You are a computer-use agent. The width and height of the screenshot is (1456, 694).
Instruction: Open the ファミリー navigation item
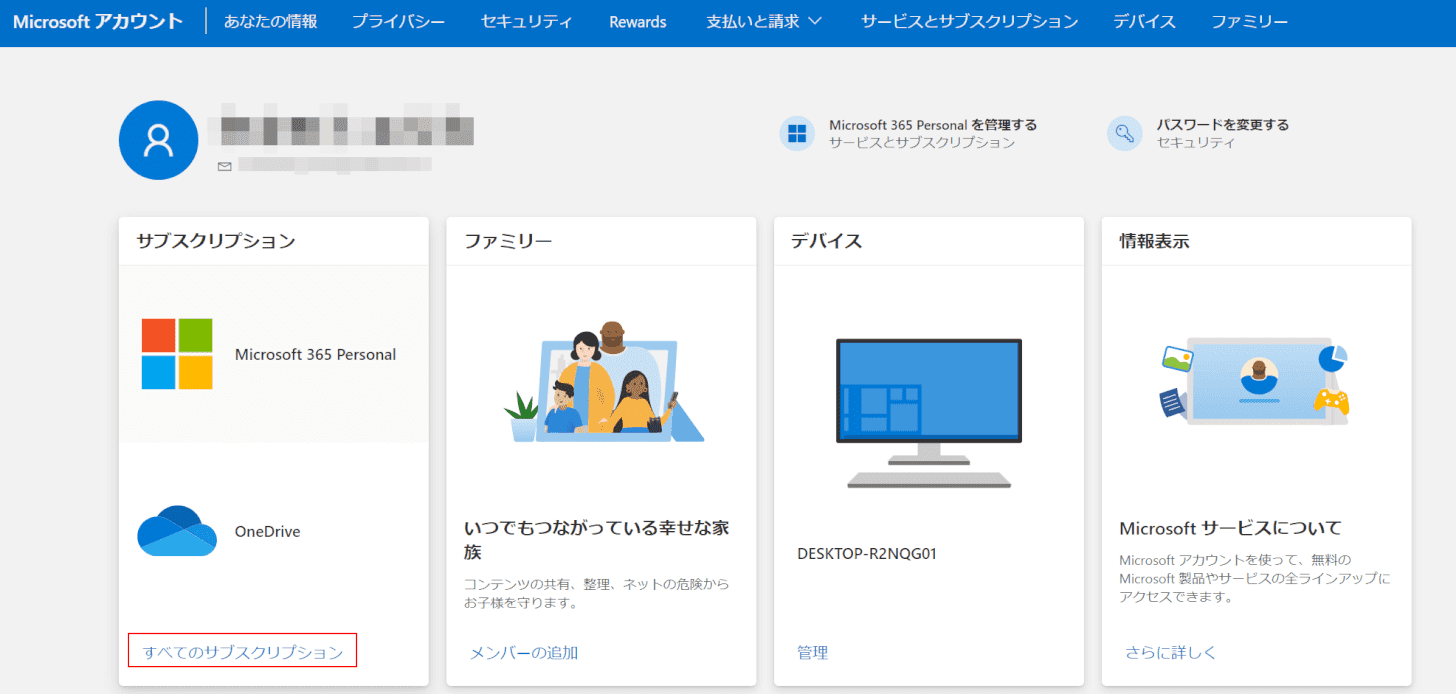coord(1250,21)
